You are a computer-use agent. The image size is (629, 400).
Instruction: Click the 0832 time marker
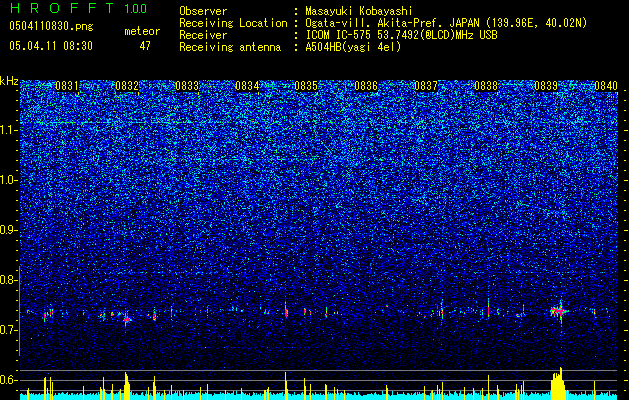tap(127, 86)
